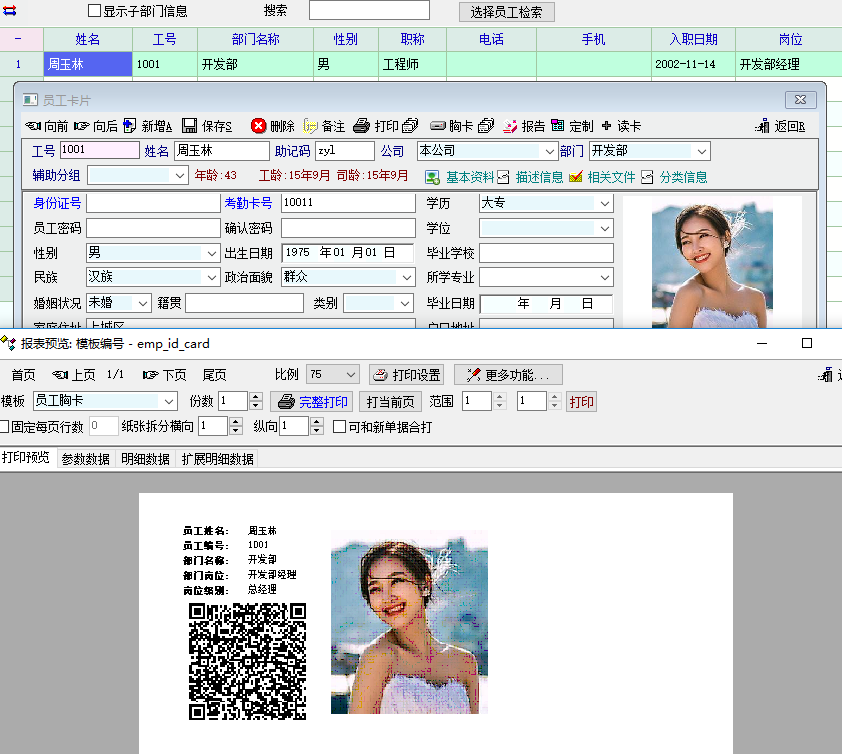Screen dimensions: 842x754
Task: Expand the 模板 dropdown showing 员工胸卡
Action: [168, 402]
